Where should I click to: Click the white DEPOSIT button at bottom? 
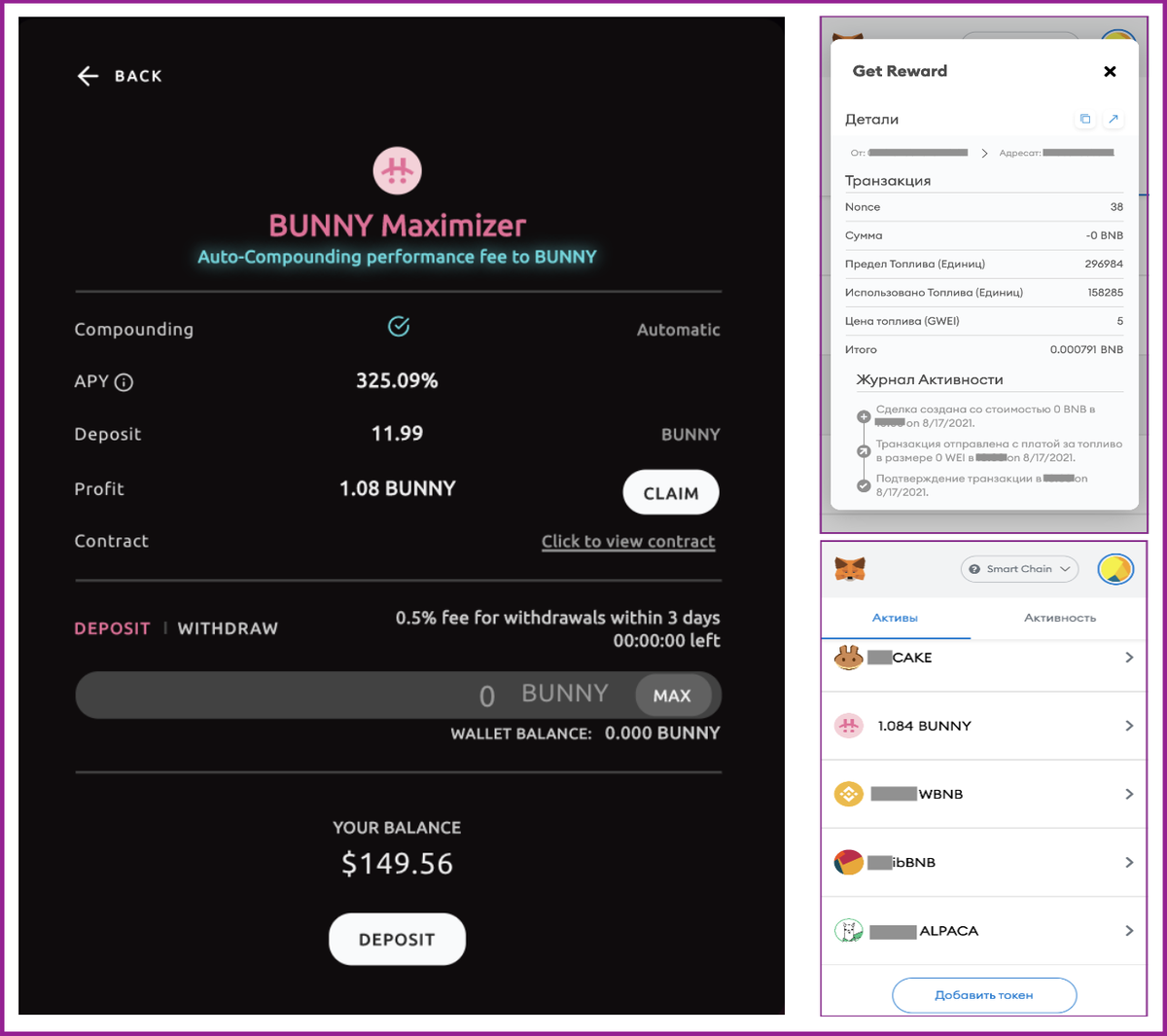(x=397, y=939)
